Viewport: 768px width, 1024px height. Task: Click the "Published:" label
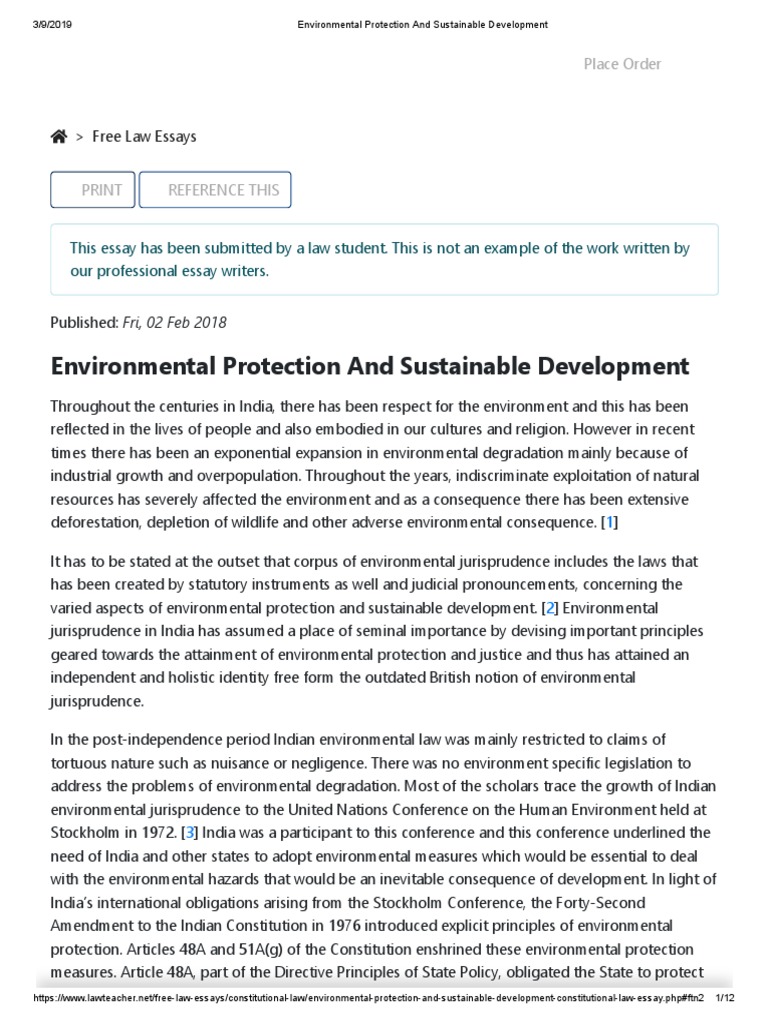(x=84, y=322)
